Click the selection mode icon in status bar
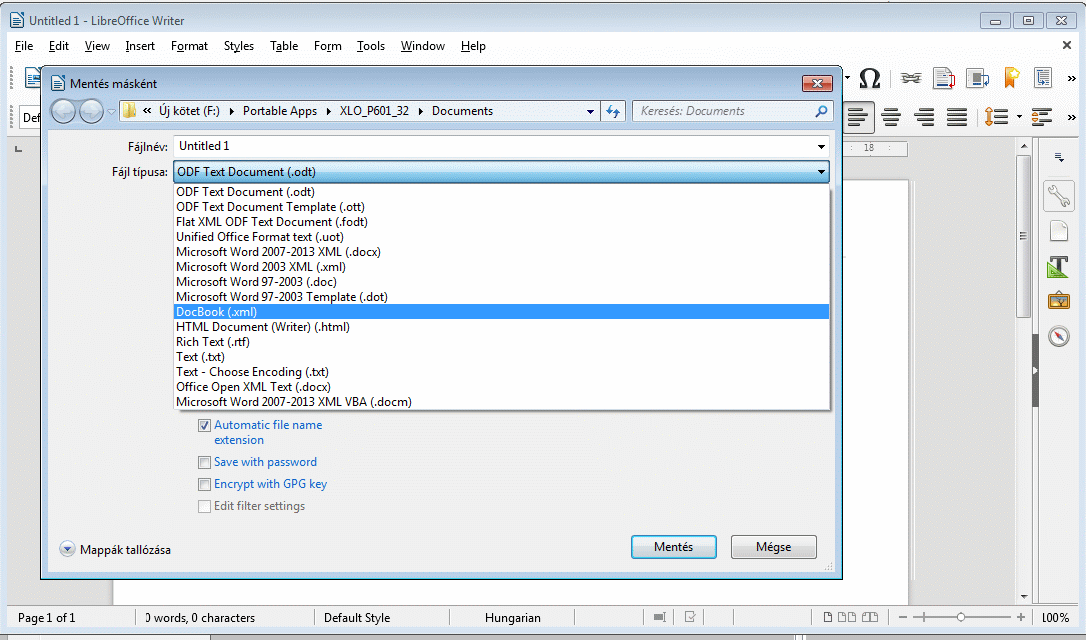1086x640 pixels. click(x=659, y=617)
